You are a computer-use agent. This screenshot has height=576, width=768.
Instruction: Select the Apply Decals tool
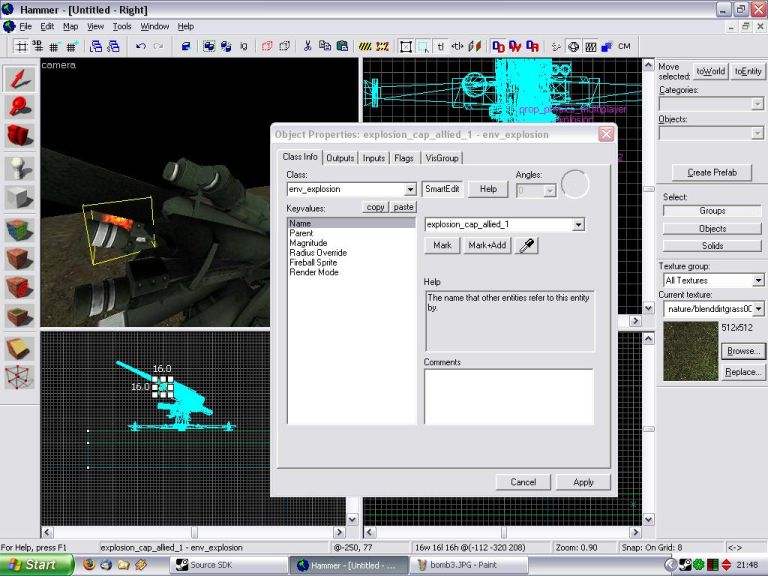coord(20,287)
